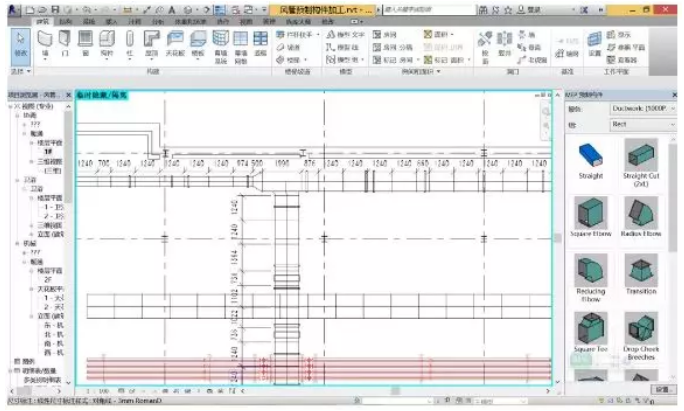Select the Square Elbow part

591,217
